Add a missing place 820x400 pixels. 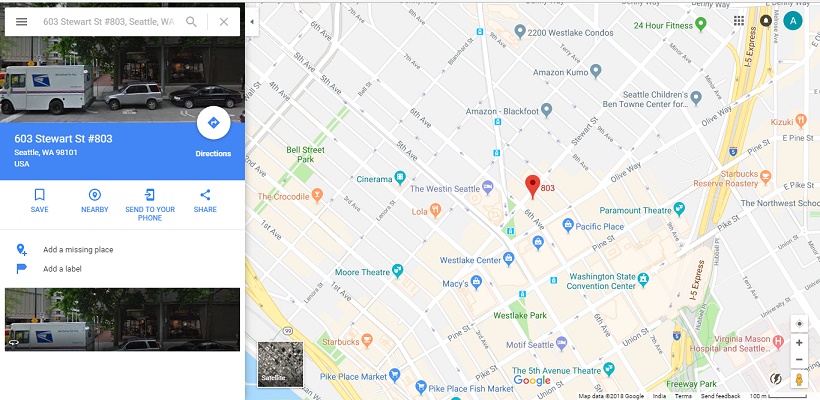point(78,249)
